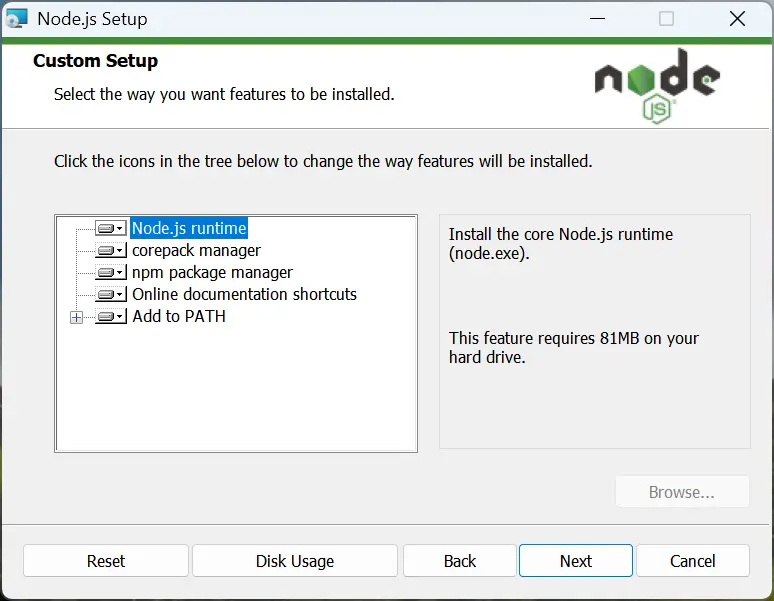Click the Node.js logo in header
This screenshot has height=601, width=774.
click(x=657, y=86)
